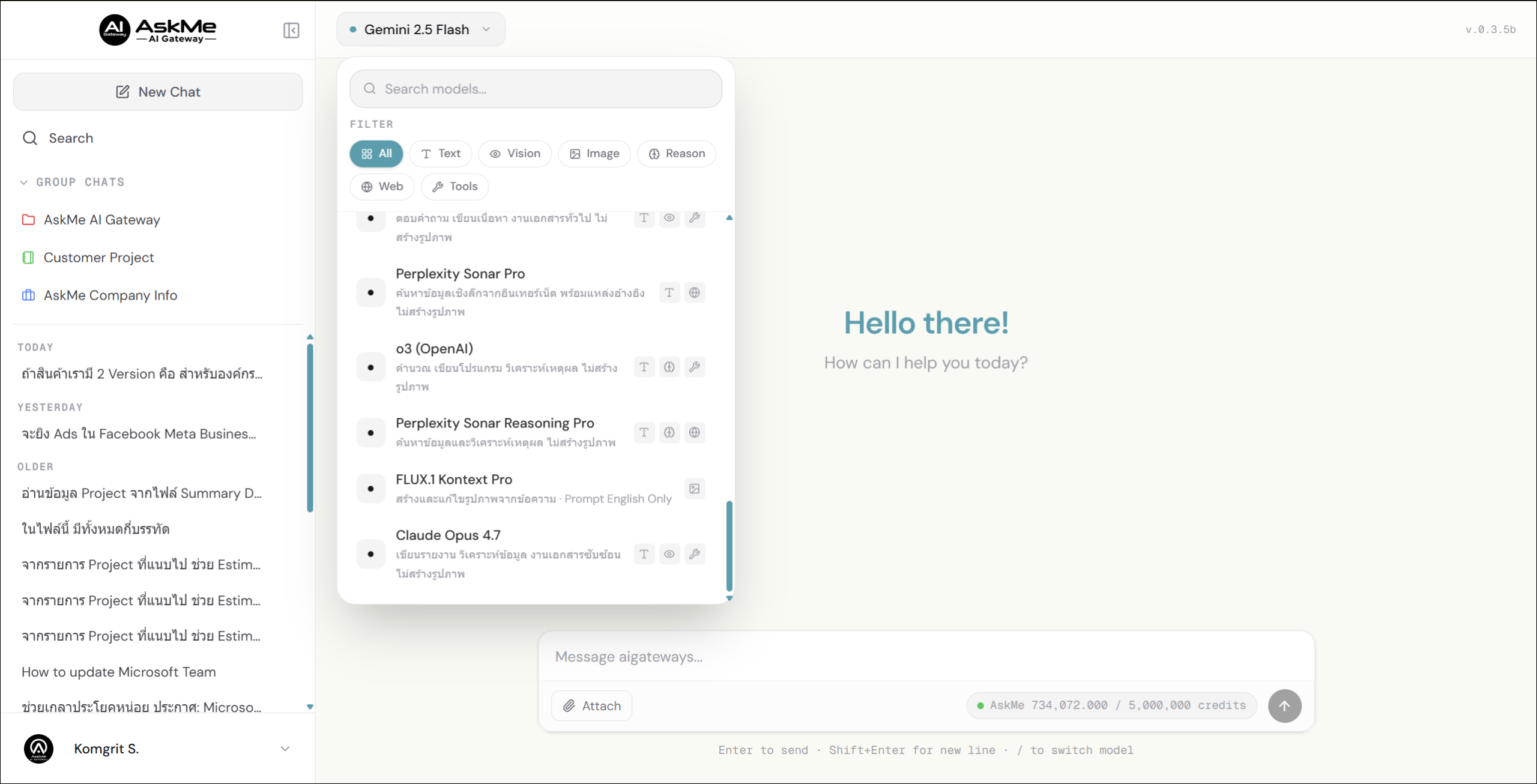Open chat starting "อ่านข้อมูล Project จากไฟล์ Summary"

point(142,493)
